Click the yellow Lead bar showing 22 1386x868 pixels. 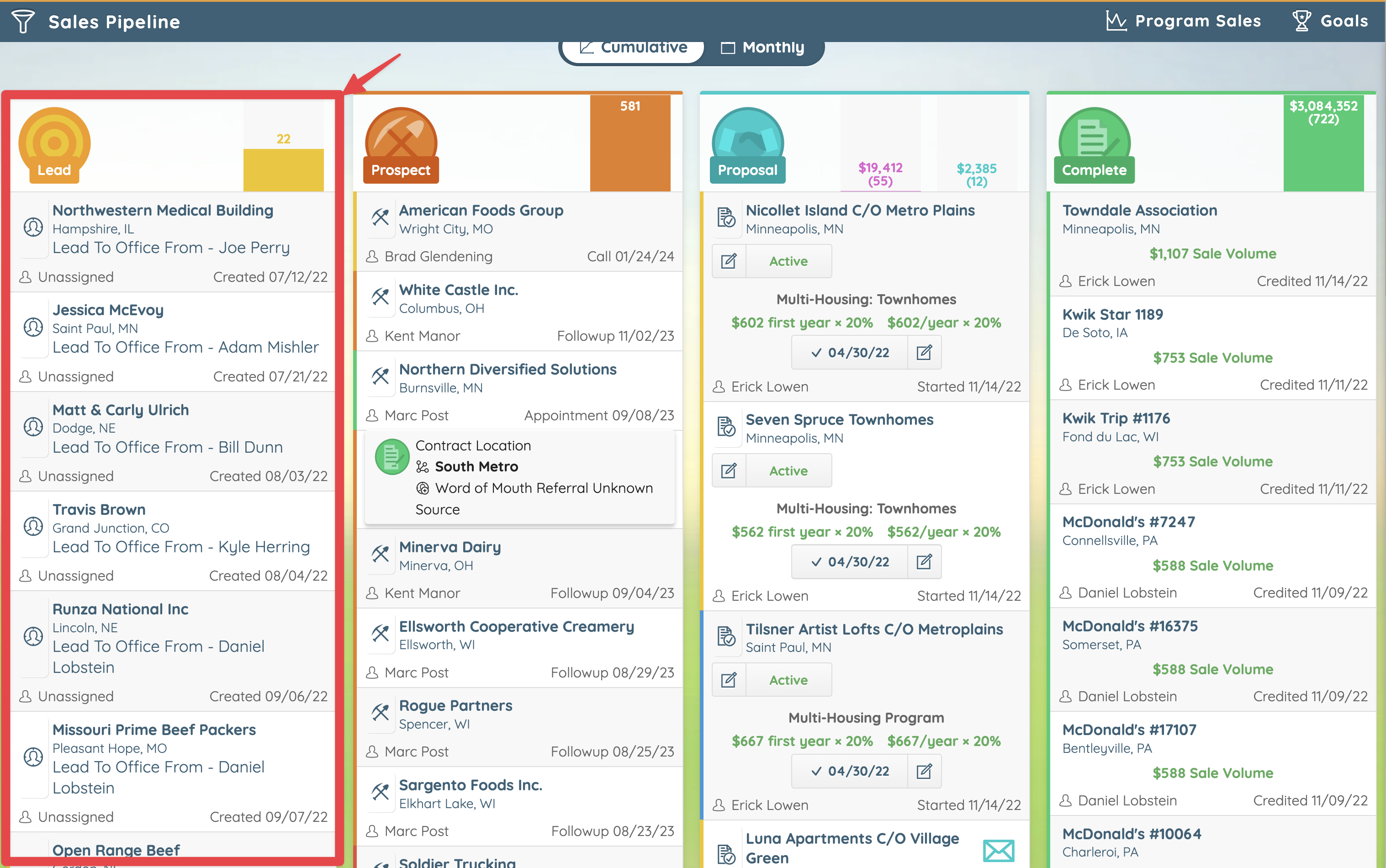(284, 170)
